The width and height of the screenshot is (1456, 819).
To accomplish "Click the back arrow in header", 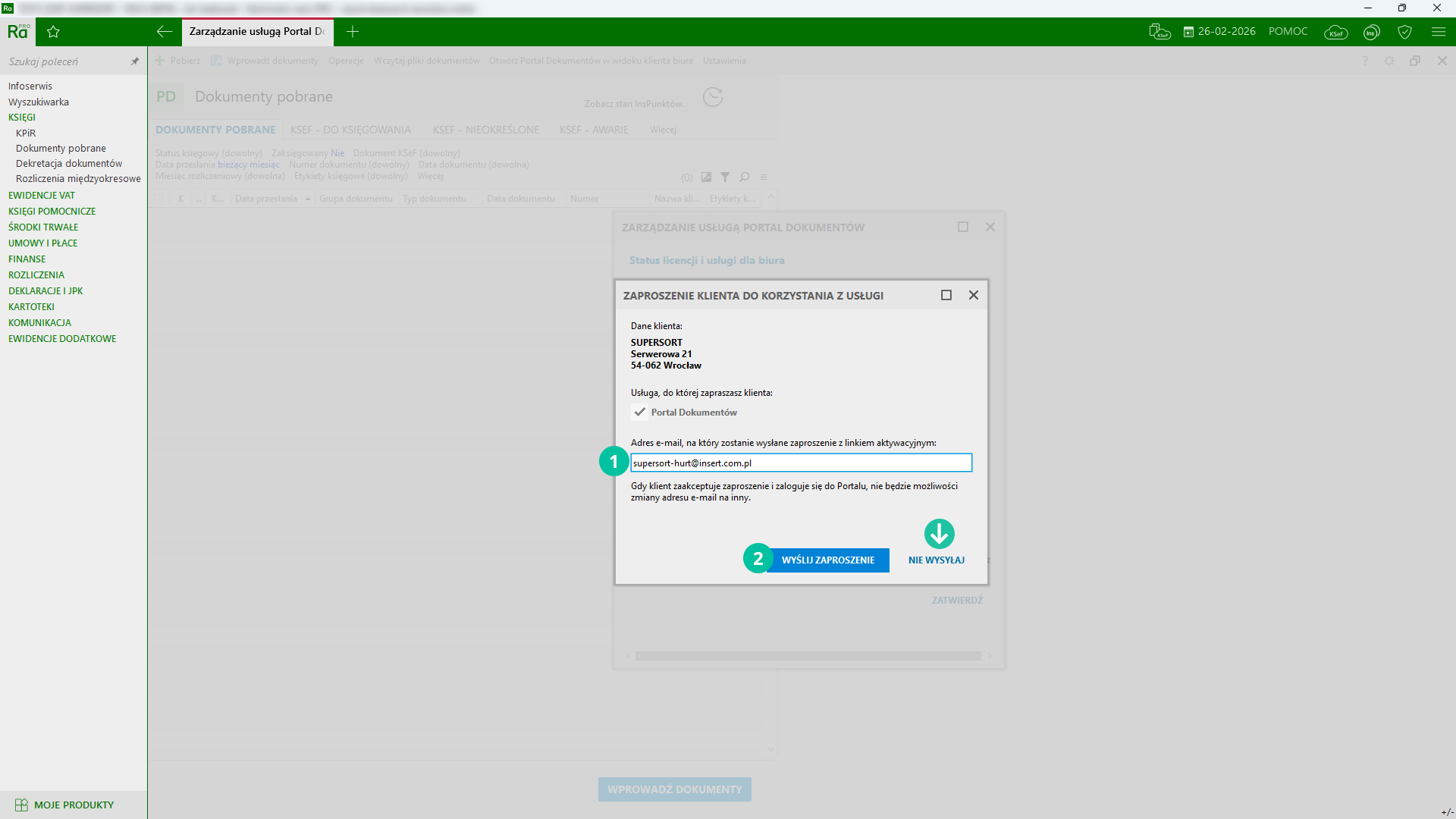I will point(164,32).
